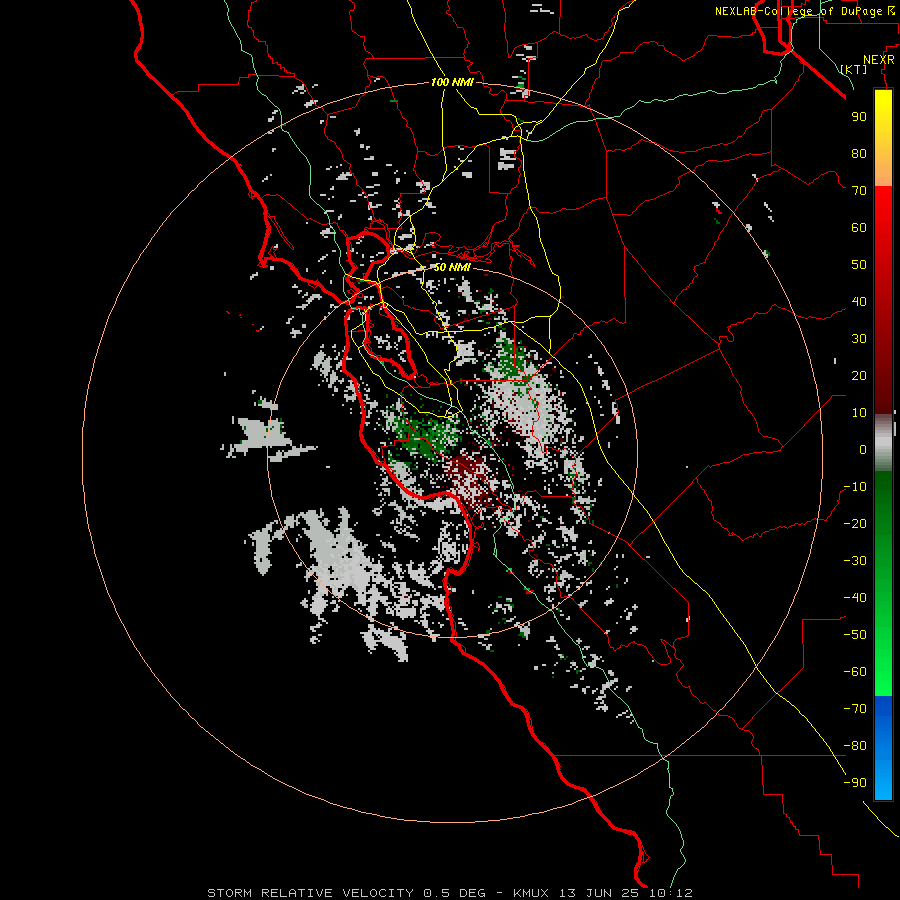
Task: Select the positive 10 scale label
Action: [859, 413]
